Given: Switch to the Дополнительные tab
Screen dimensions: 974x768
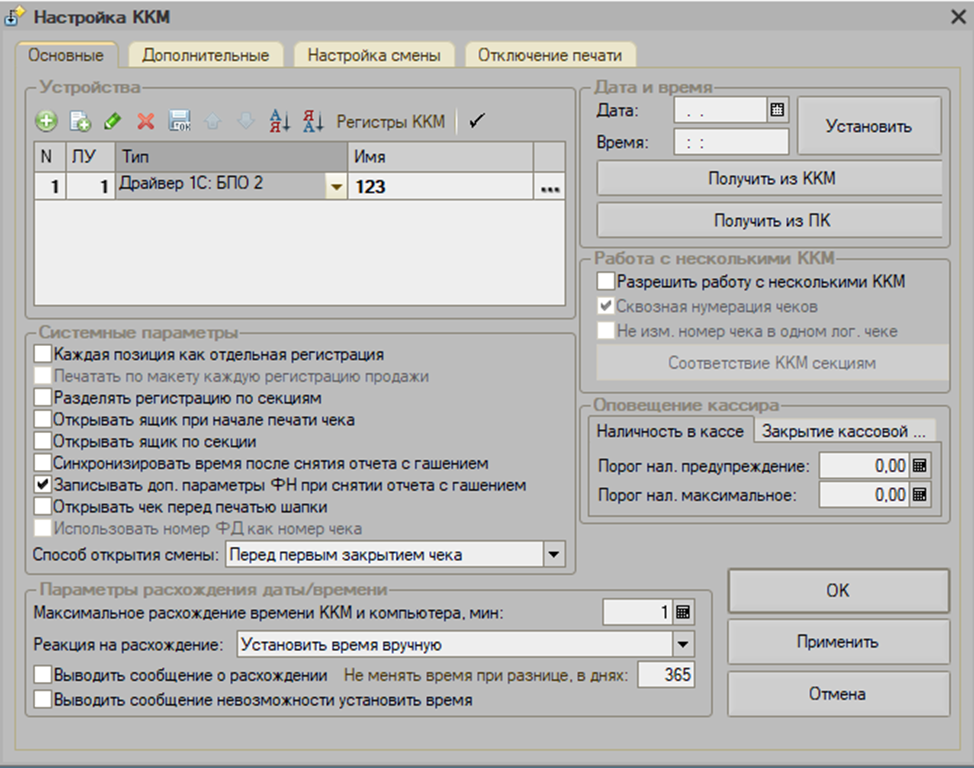Looking at the screenshot, I should coord(205,55).
